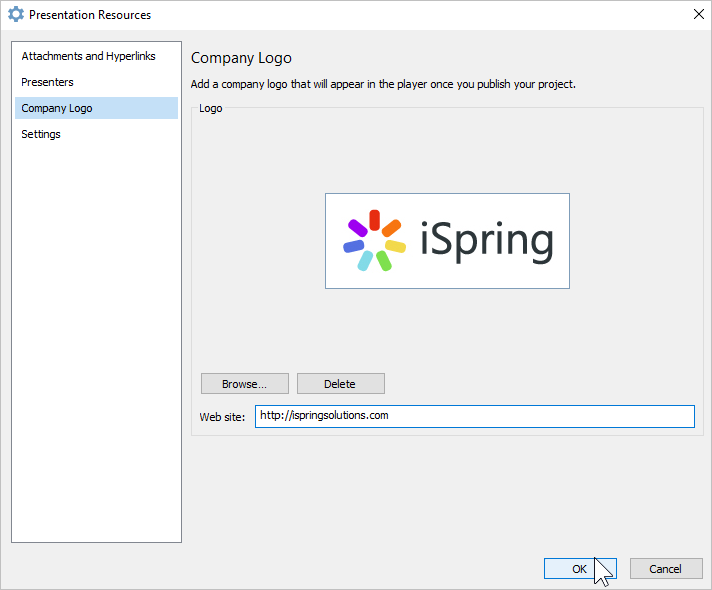This screenshot has width=712, height=590.
Task: Click the 'Logo' group box label
Action: (x=211, y=108)
